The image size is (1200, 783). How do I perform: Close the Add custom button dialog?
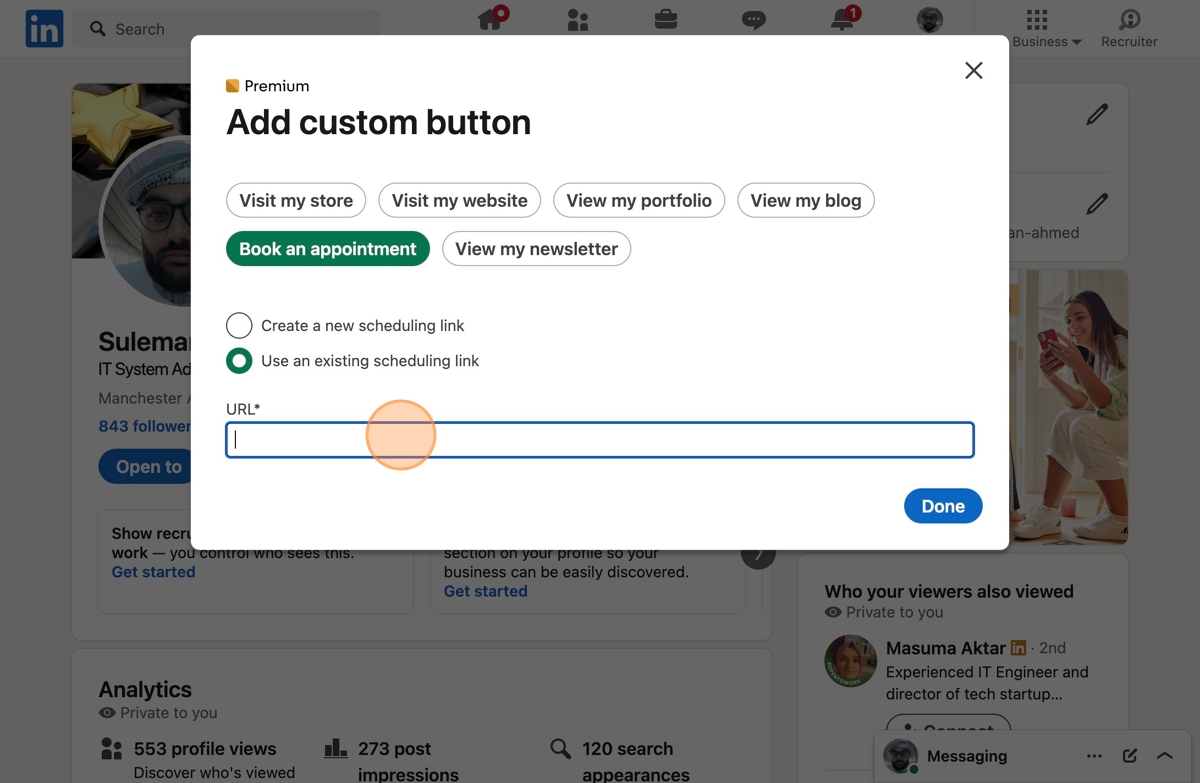pyautogui.click(x=974, y=70)
